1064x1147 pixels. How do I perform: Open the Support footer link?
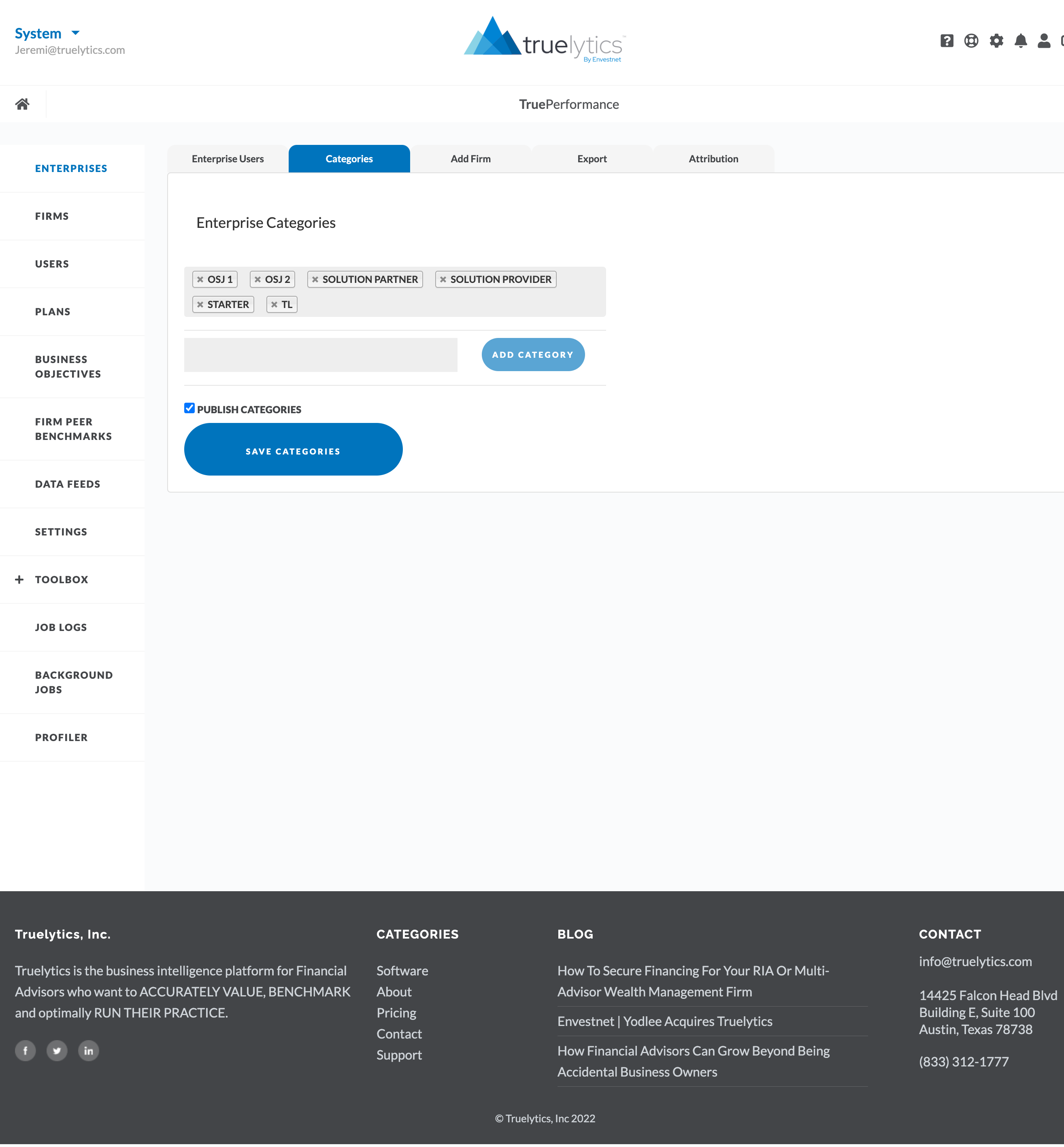[x=400, y=1055]
